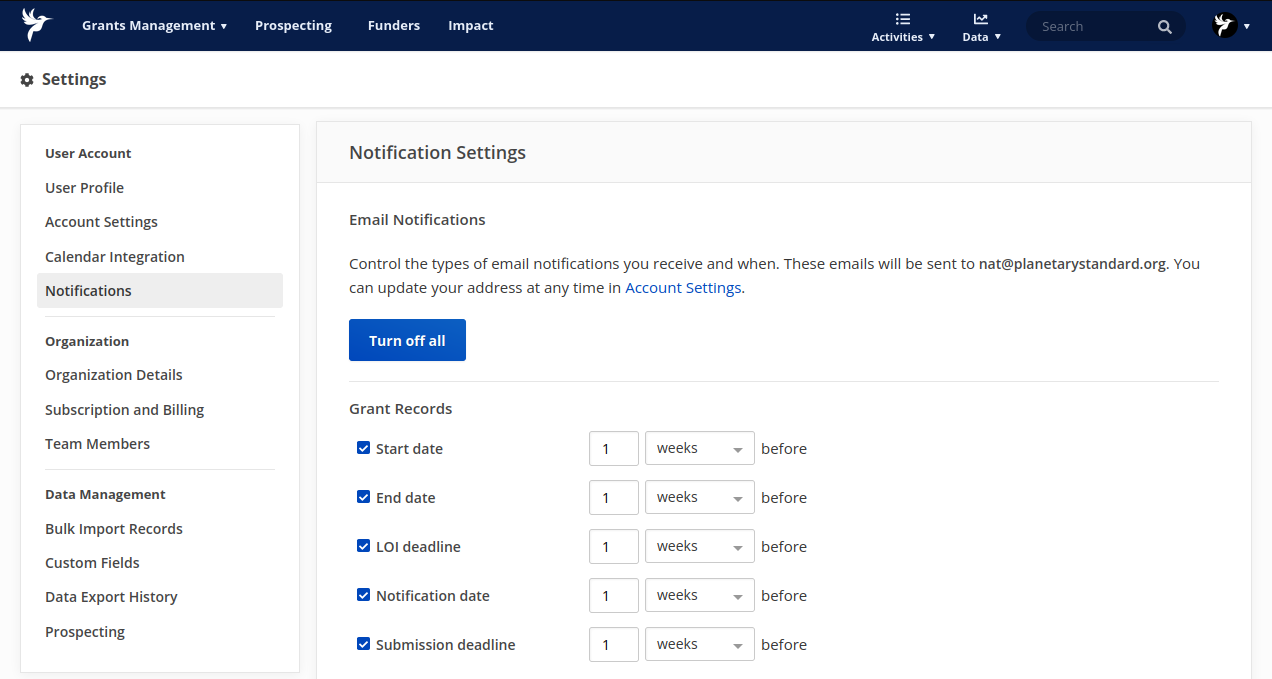Follow the Account Settings link in the description
The width and height of the screenshot is (1272, 679).
click(x=683, y=288)
